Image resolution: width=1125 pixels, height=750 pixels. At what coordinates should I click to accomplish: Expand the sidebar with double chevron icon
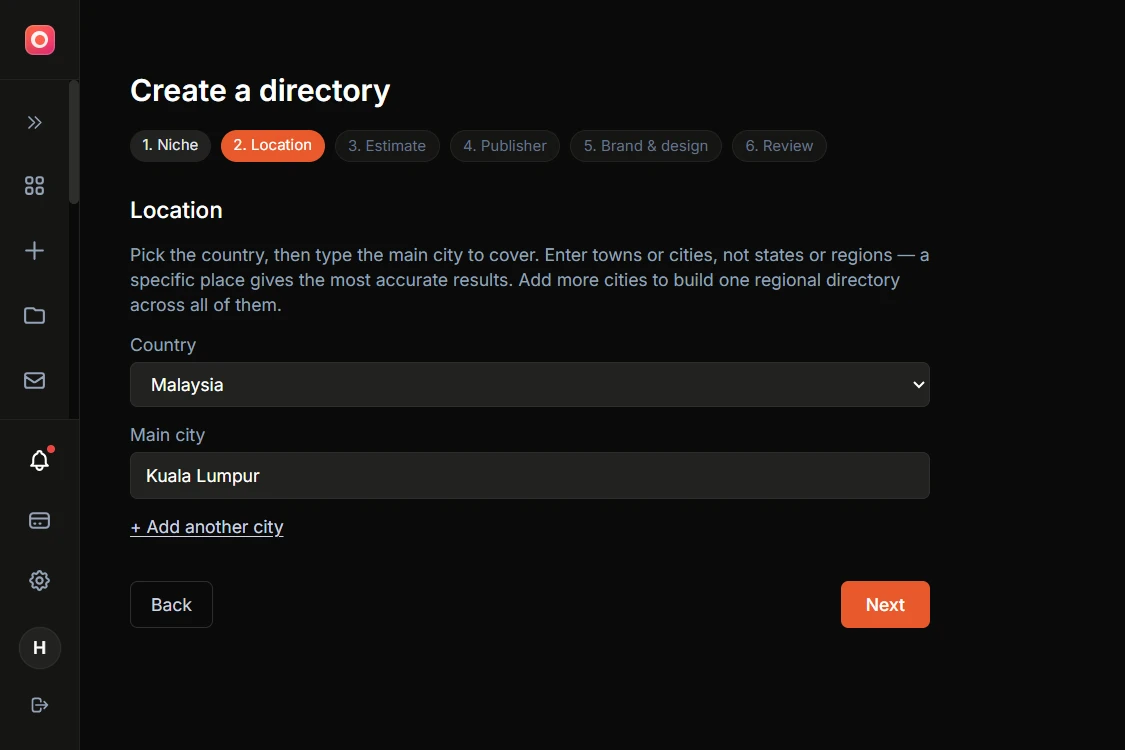(x=34, y=123)
